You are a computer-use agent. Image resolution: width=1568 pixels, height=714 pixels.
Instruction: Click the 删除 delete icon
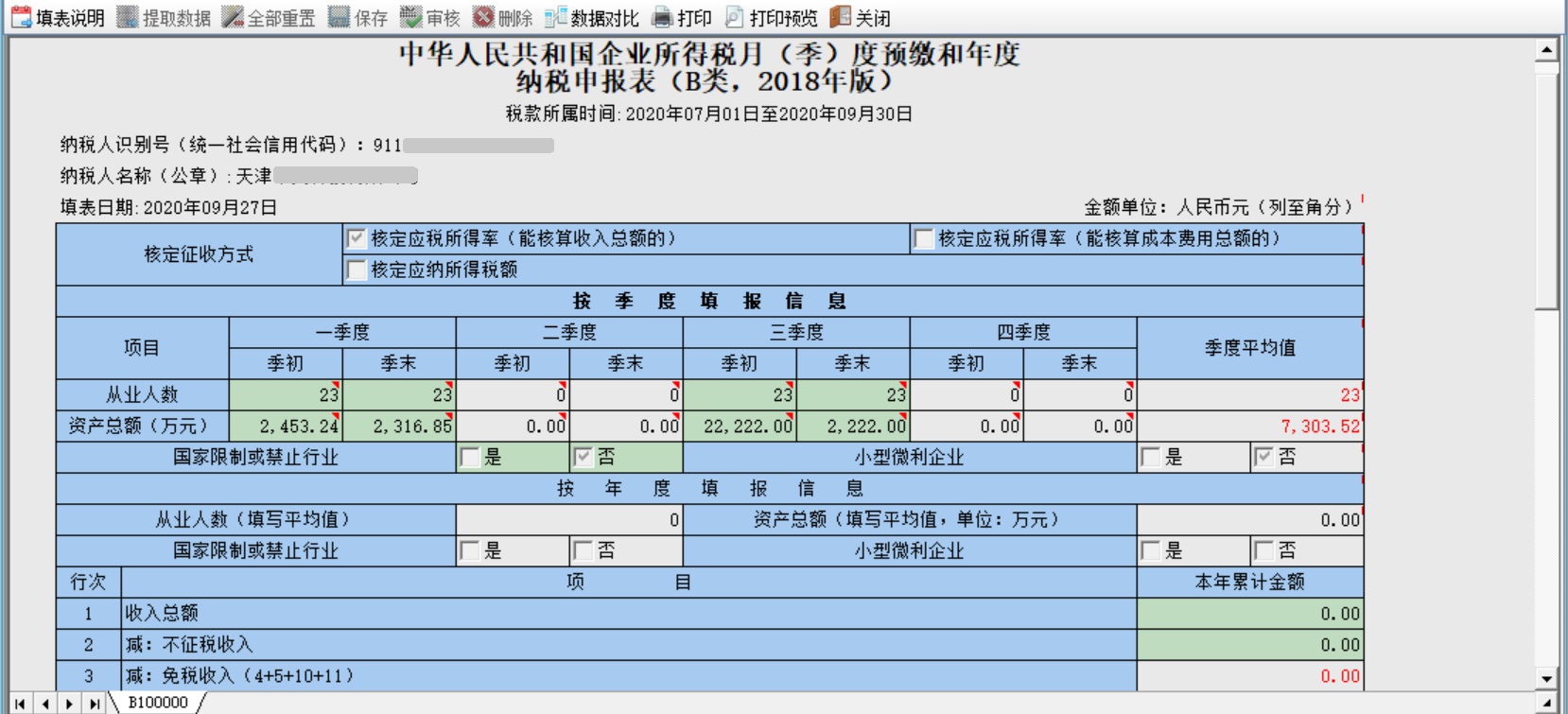[483, 17]
